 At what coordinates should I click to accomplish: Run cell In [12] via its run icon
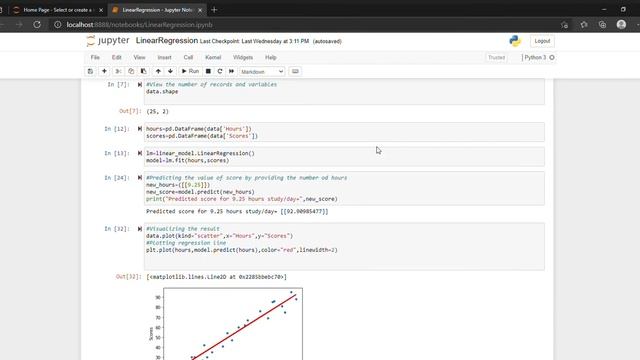[140, 129]
